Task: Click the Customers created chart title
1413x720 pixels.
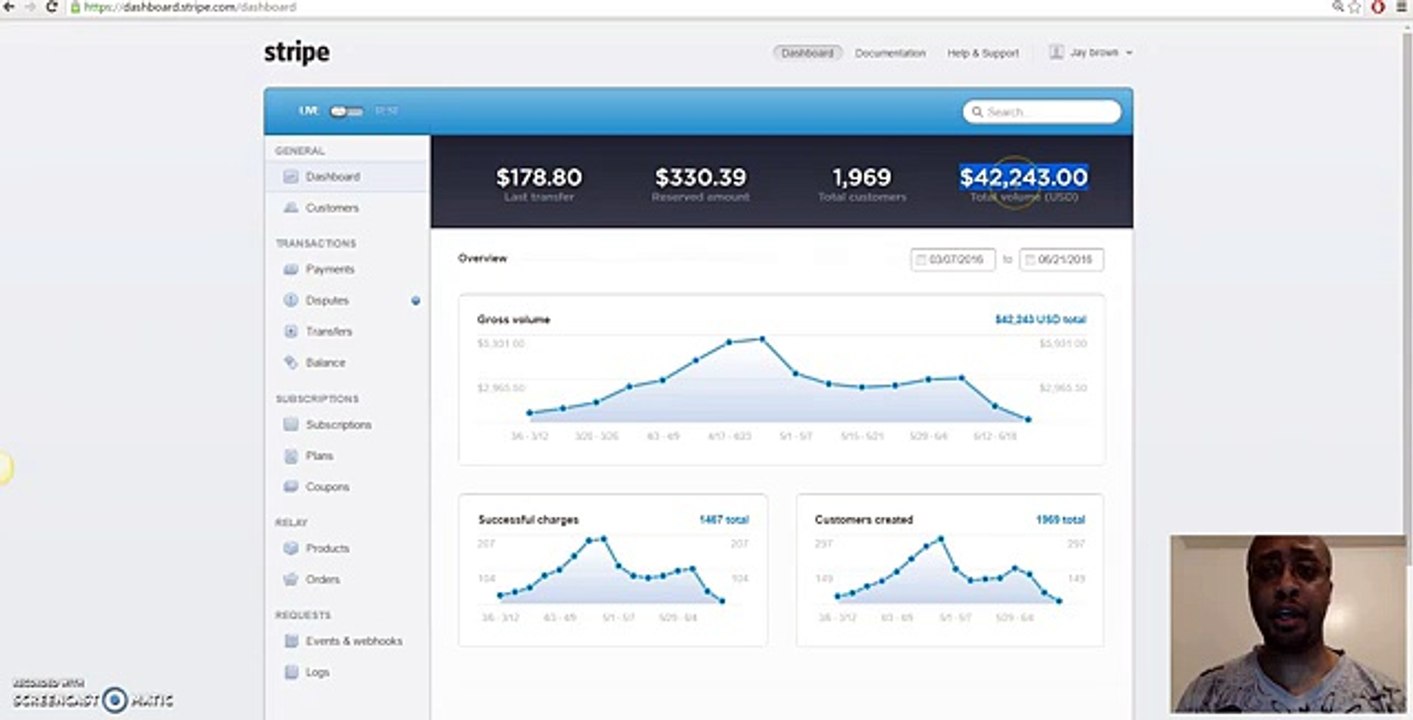Action: tap(864, 520)
